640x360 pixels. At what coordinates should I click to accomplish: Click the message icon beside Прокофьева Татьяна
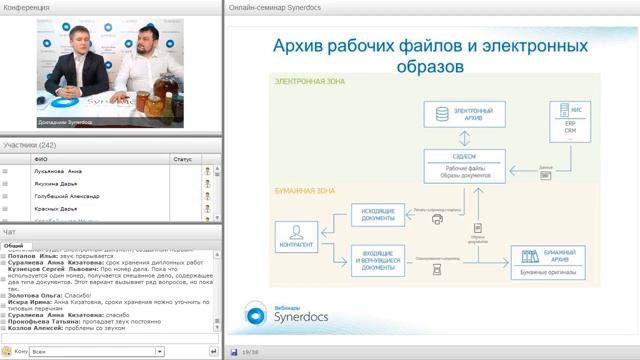(x=4, y=322)
